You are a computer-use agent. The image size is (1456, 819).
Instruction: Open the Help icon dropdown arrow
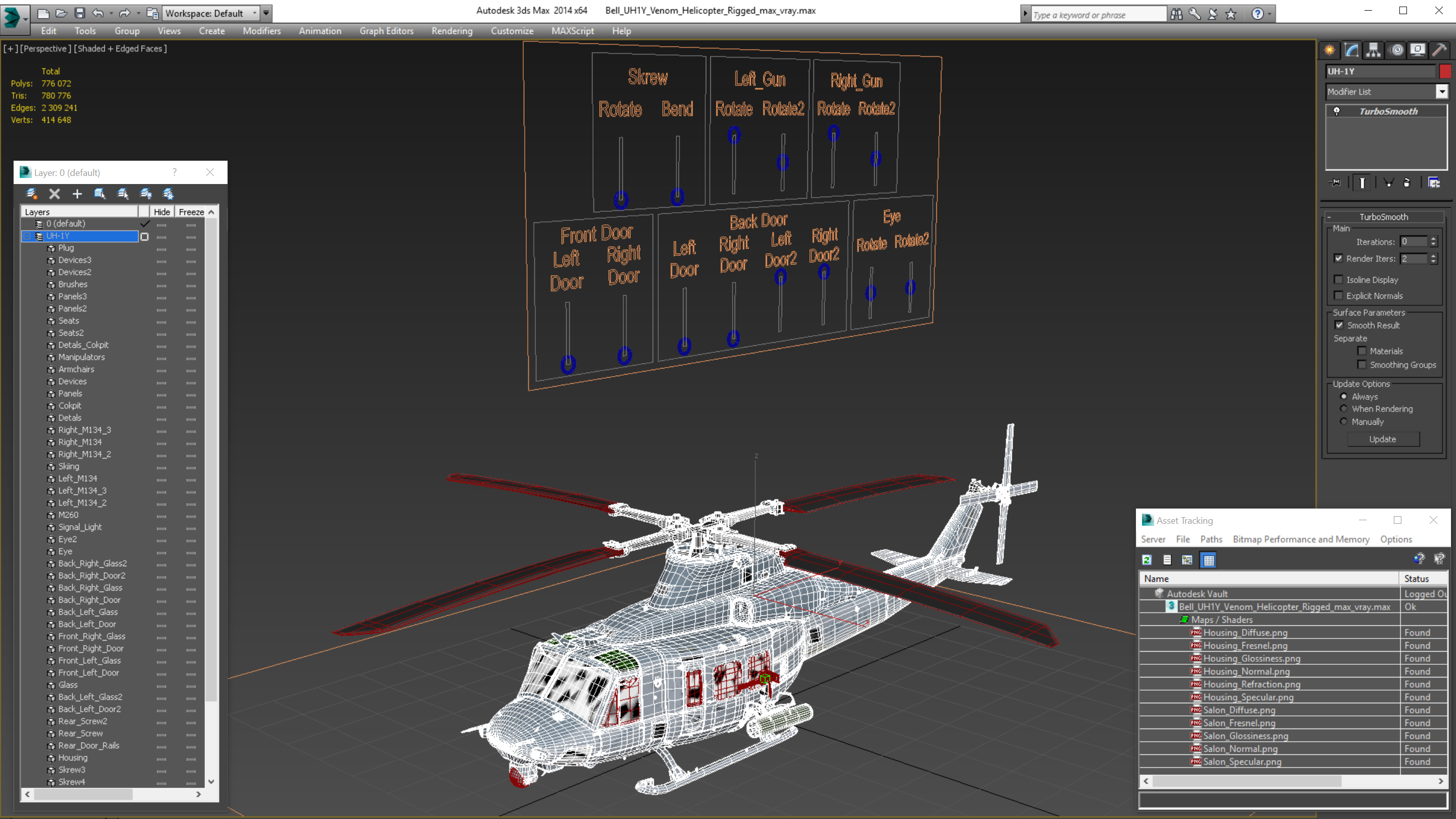1269,14
